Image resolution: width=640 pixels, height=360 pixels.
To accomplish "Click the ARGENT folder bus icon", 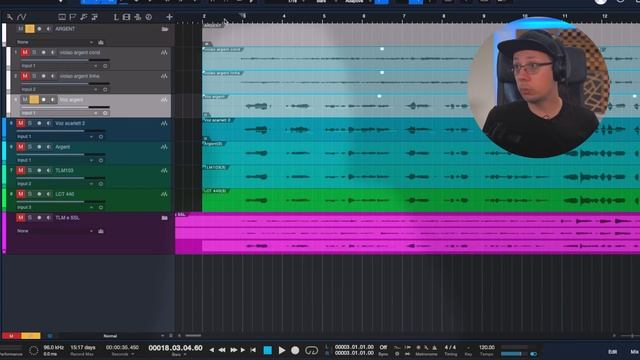I will pyautogui.click(x=101, y=42).
